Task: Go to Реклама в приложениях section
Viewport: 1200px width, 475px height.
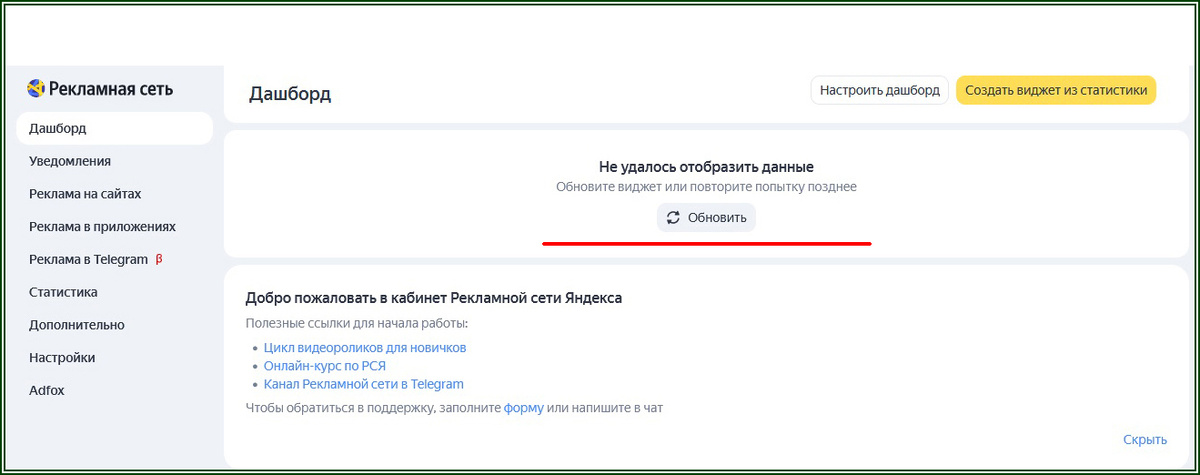Action: [102, 227]
